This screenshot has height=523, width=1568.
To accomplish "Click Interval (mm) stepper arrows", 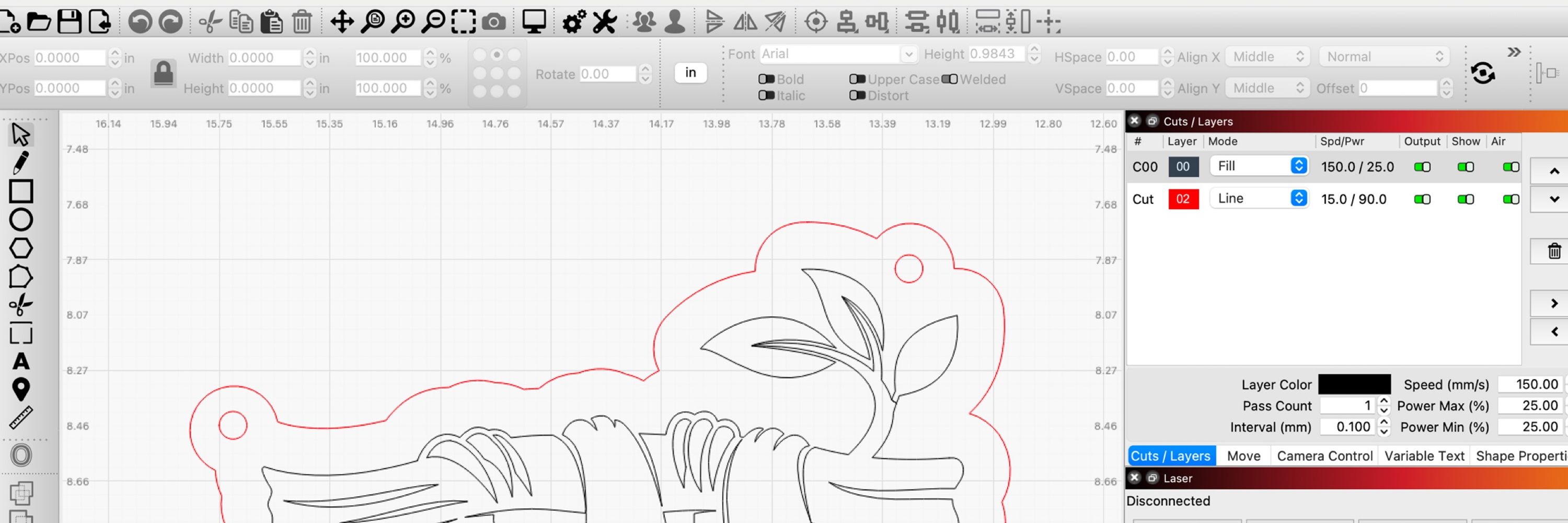I will pyautogui.click(x=1383, y=427).
